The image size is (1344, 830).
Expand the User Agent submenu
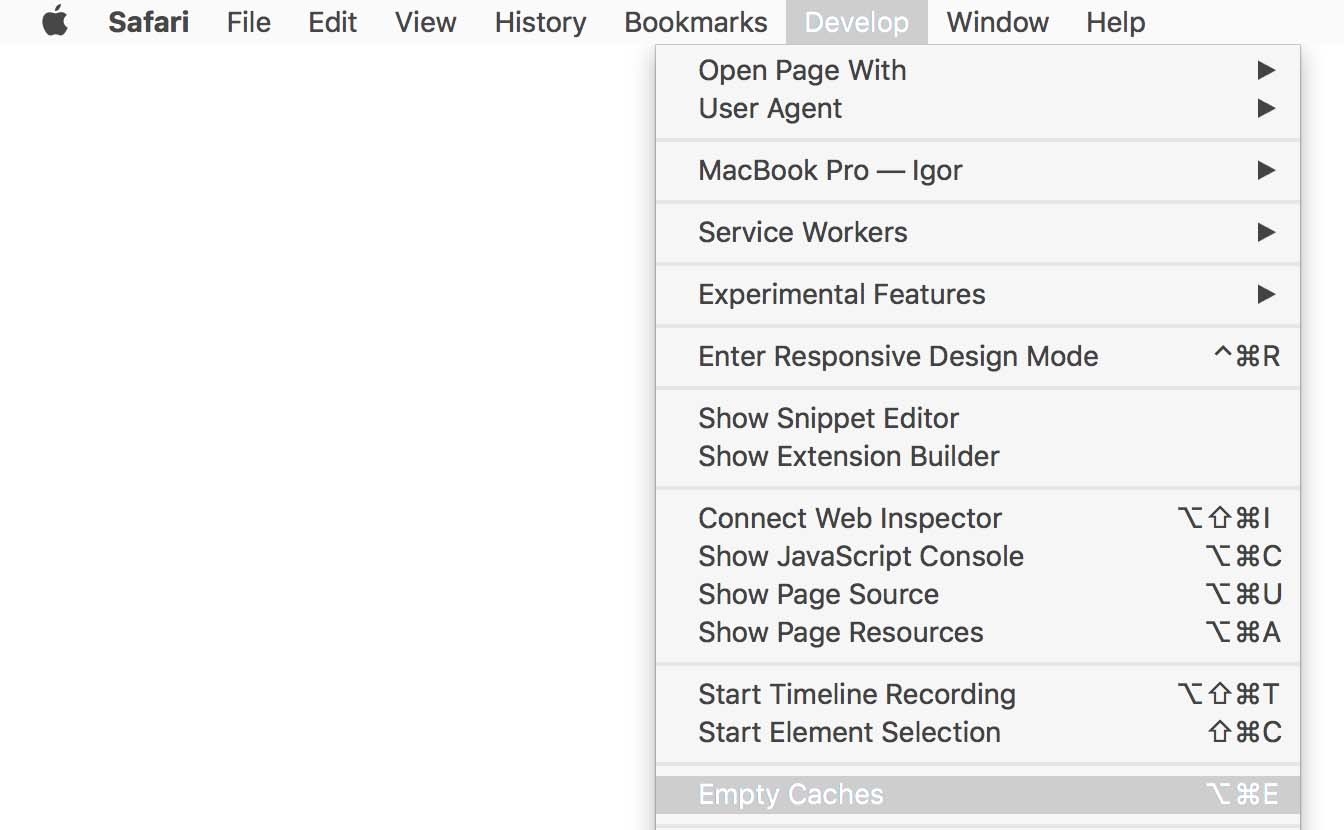(770, 108)
